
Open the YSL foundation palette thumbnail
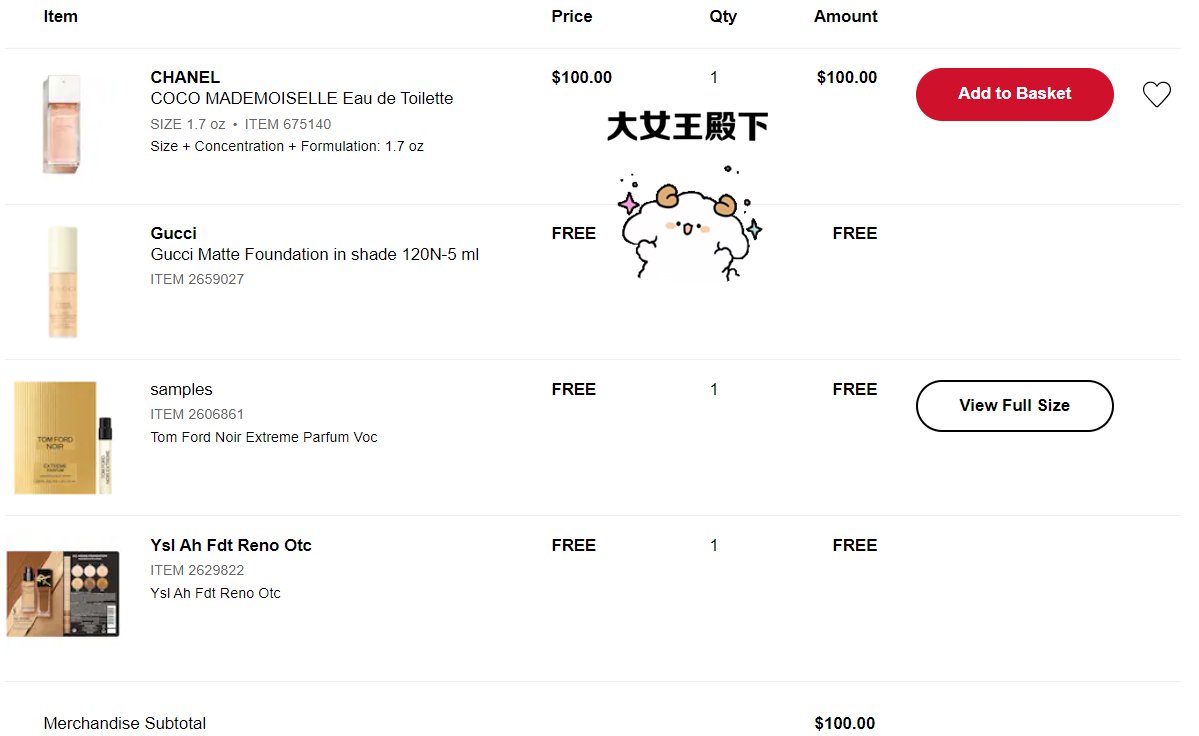click(x=63, y=593)
